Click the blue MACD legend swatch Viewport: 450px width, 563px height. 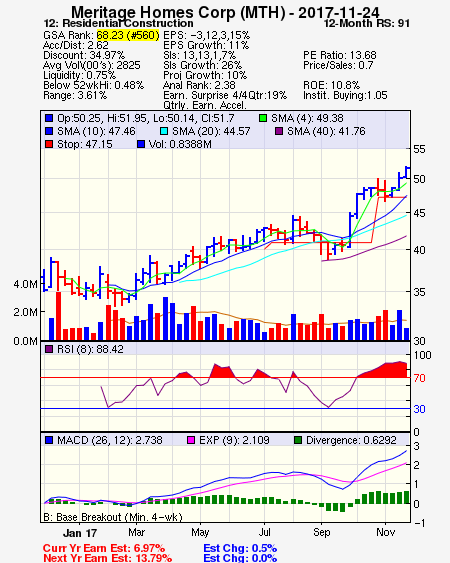pos(49,440)
